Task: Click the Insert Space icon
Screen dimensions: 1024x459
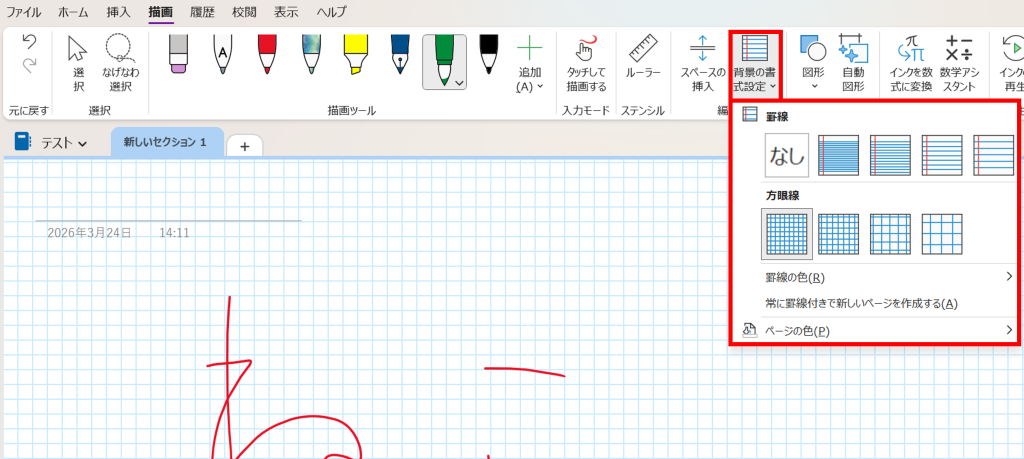Action: coord(702,62)
